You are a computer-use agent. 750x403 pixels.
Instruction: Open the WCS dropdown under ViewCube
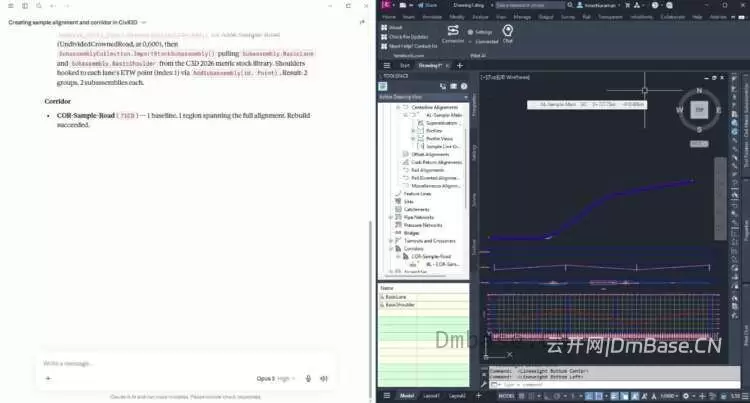699,143
